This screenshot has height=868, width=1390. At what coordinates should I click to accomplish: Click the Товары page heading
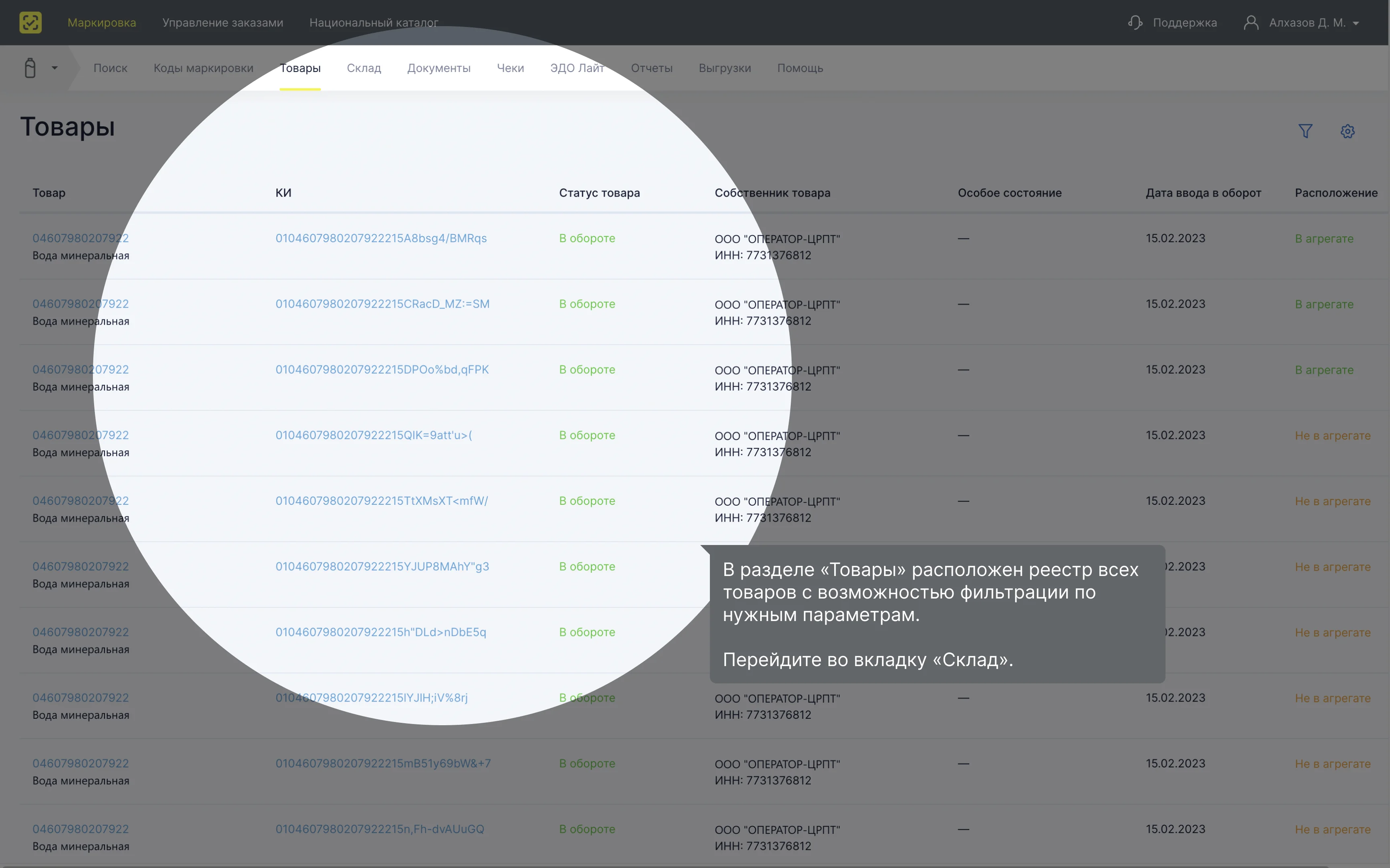(x=68, y=127)
